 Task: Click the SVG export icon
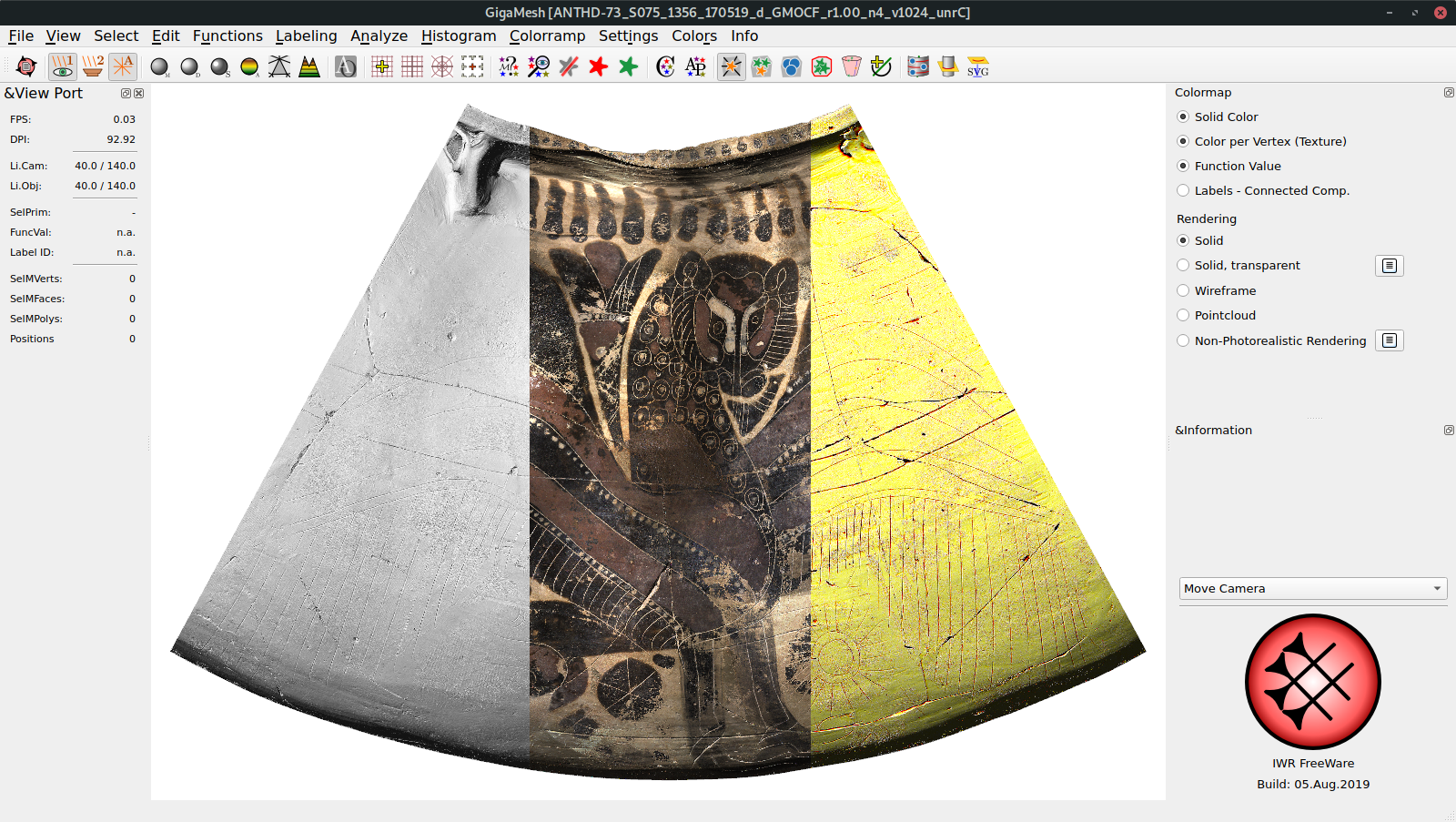[978, 66]
